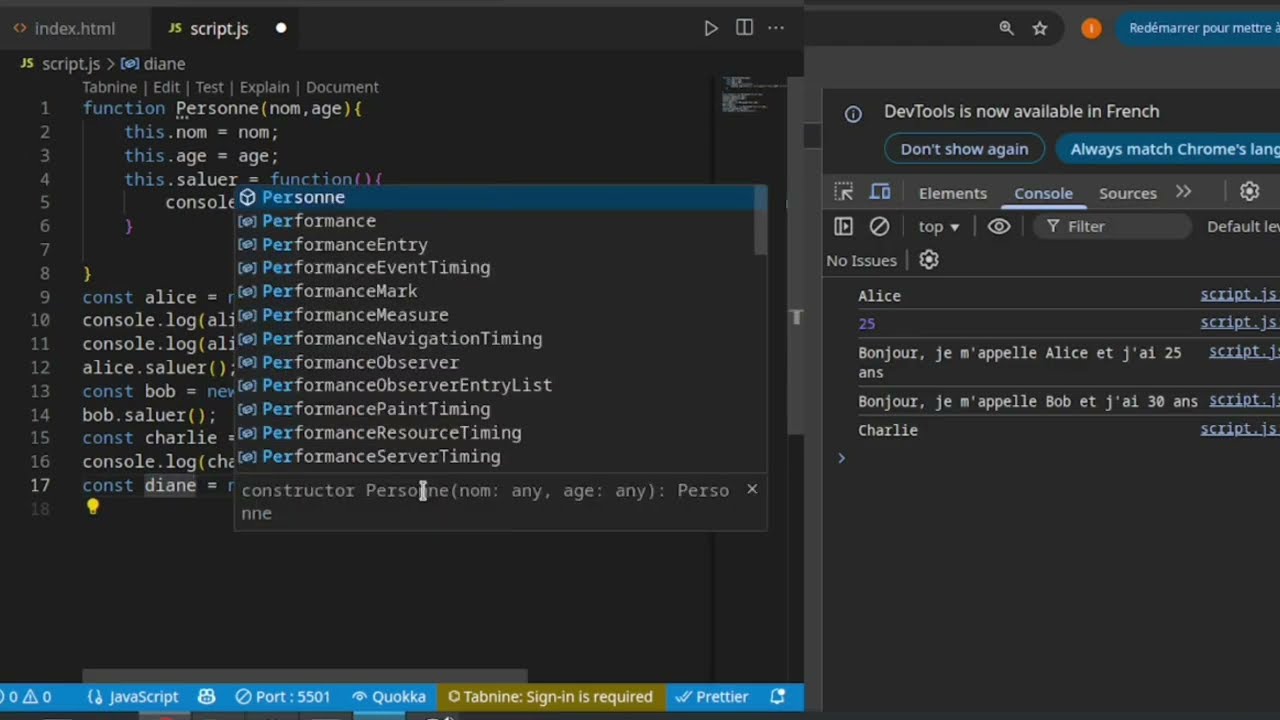
Task: Choose the PerformanceMark suggestion
Action: [495, 291]
